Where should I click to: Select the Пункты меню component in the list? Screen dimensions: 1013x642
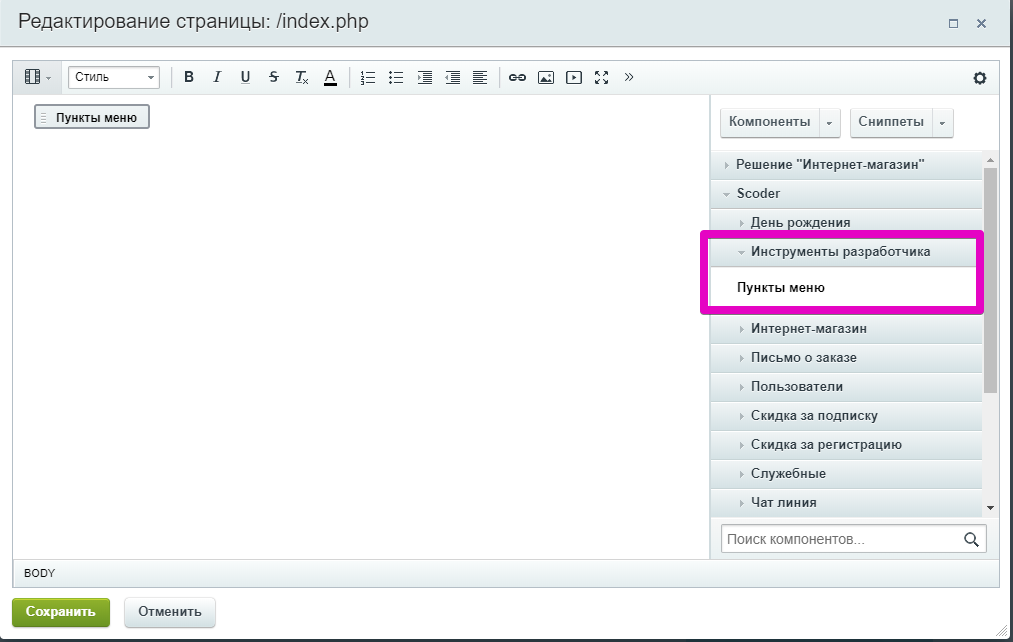click(781, 288)
